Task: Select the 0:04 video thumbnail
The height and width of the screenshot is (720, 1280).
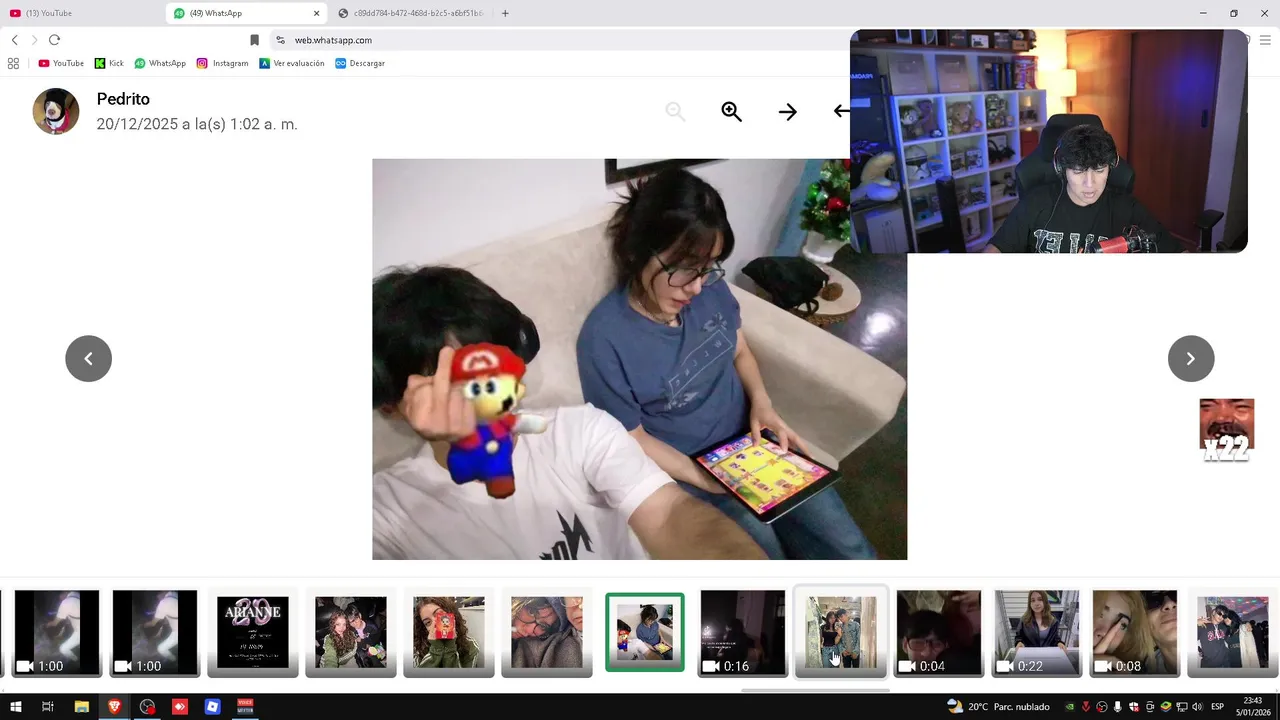Action: coord(939,632)
